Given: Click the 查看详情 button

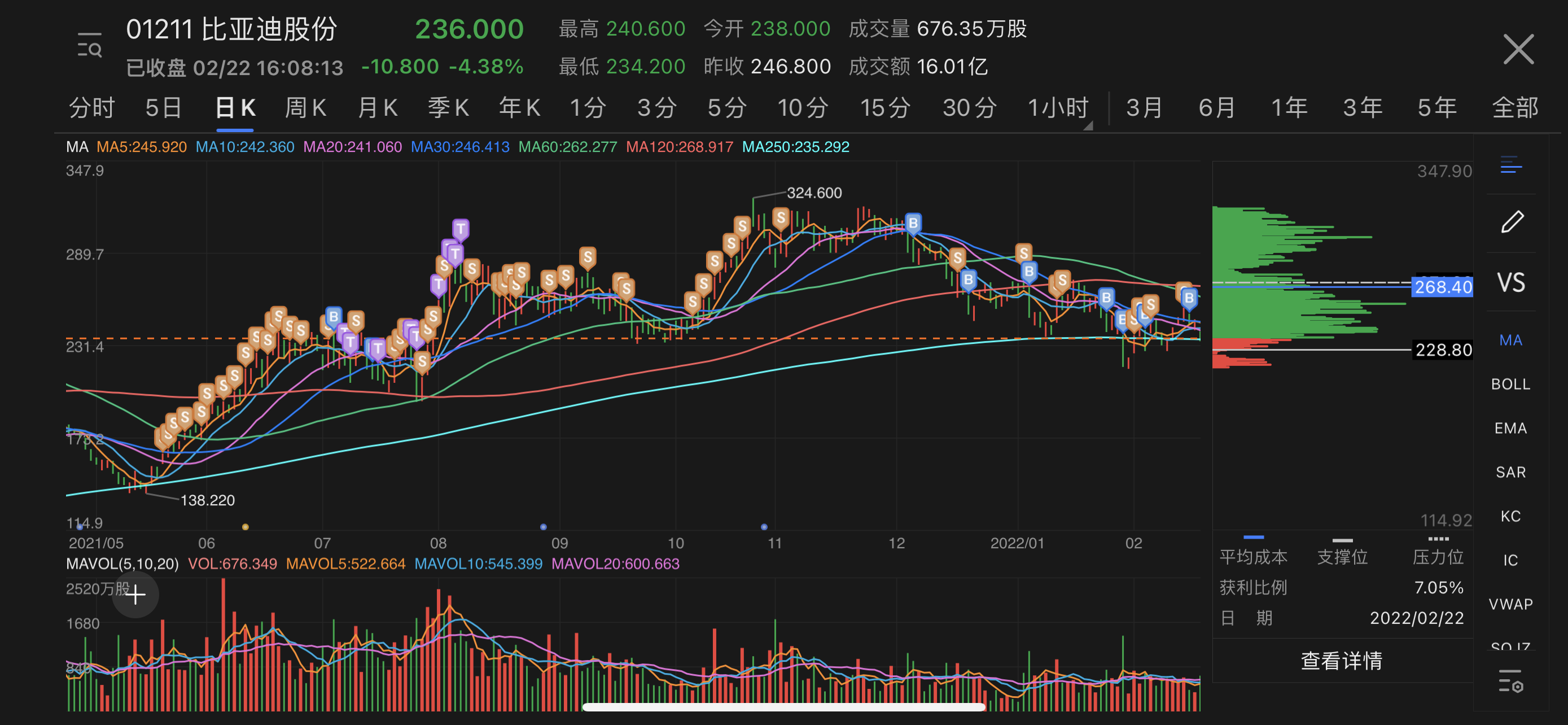Looking at the screenshot, I should coord(1341,661).
